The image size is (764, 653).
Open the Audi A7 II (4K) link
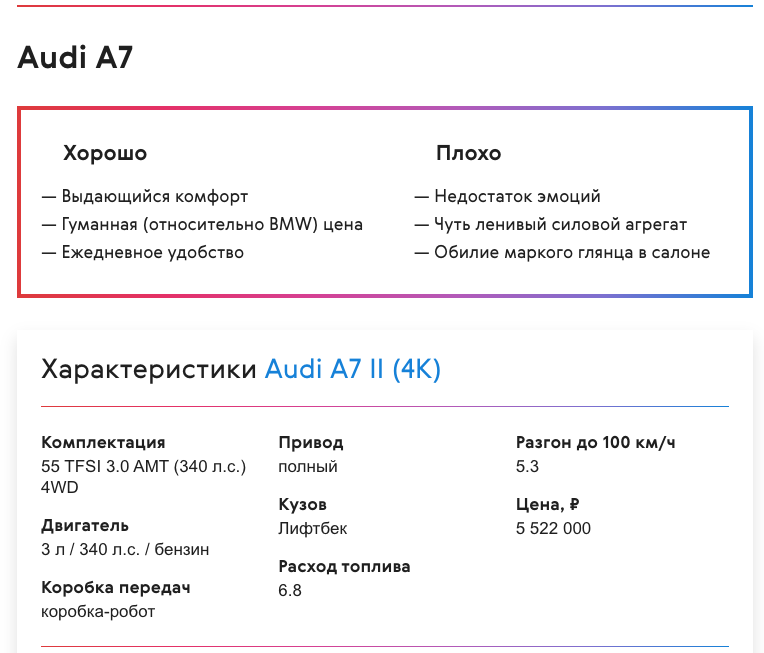coord(353,369)
